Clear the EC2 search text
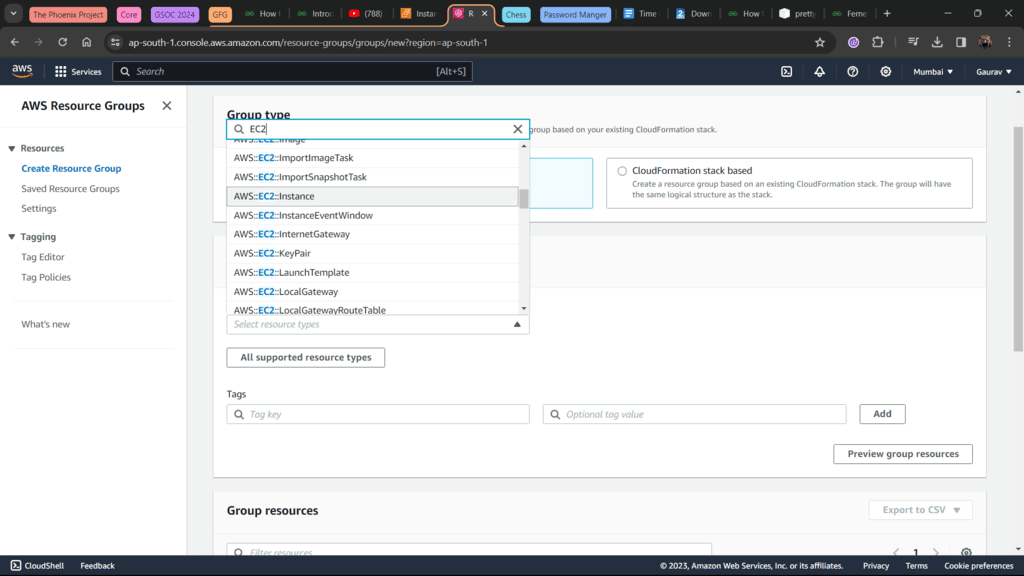Image resolution: width=1024 pixels, height=576 pixels. (517, 129)
